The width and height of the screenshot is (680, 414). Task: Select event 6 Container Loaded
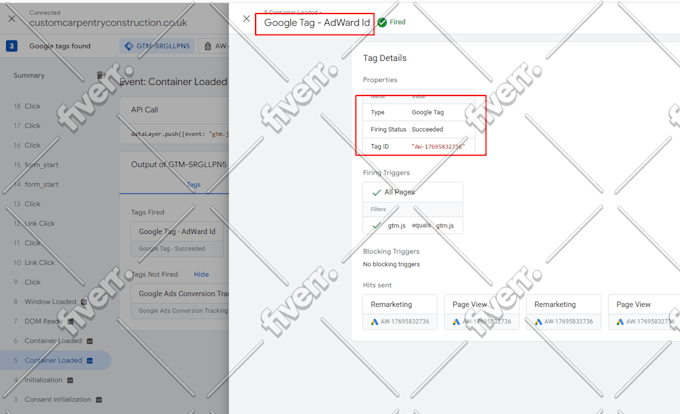pyautogui.click(x=48, y=341)
